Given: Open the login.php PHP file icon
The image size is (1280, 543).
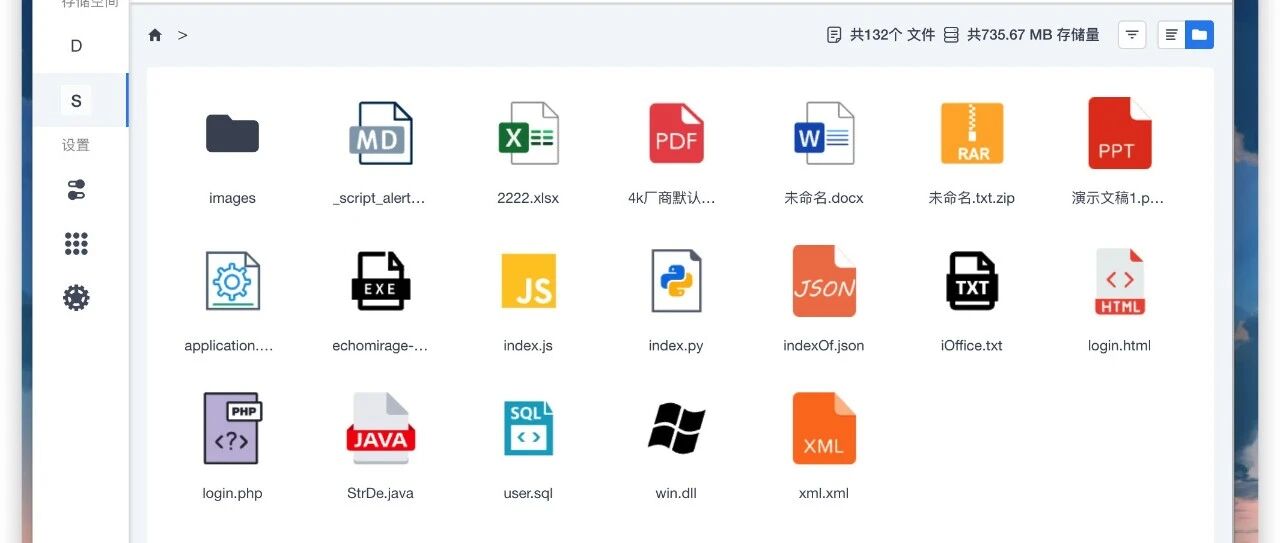Looking at the screenshot, I should coord(232,428).
